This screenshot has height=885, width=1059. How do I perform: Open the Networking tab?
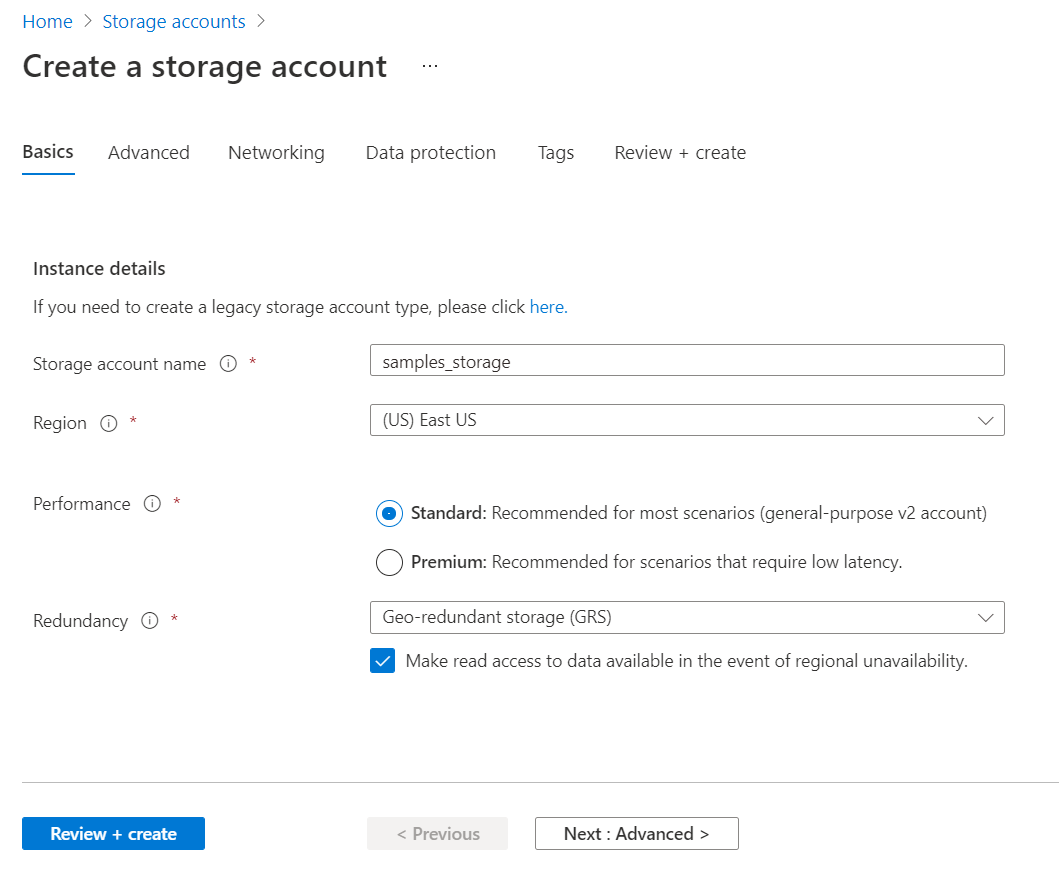[x=276, y=153]
